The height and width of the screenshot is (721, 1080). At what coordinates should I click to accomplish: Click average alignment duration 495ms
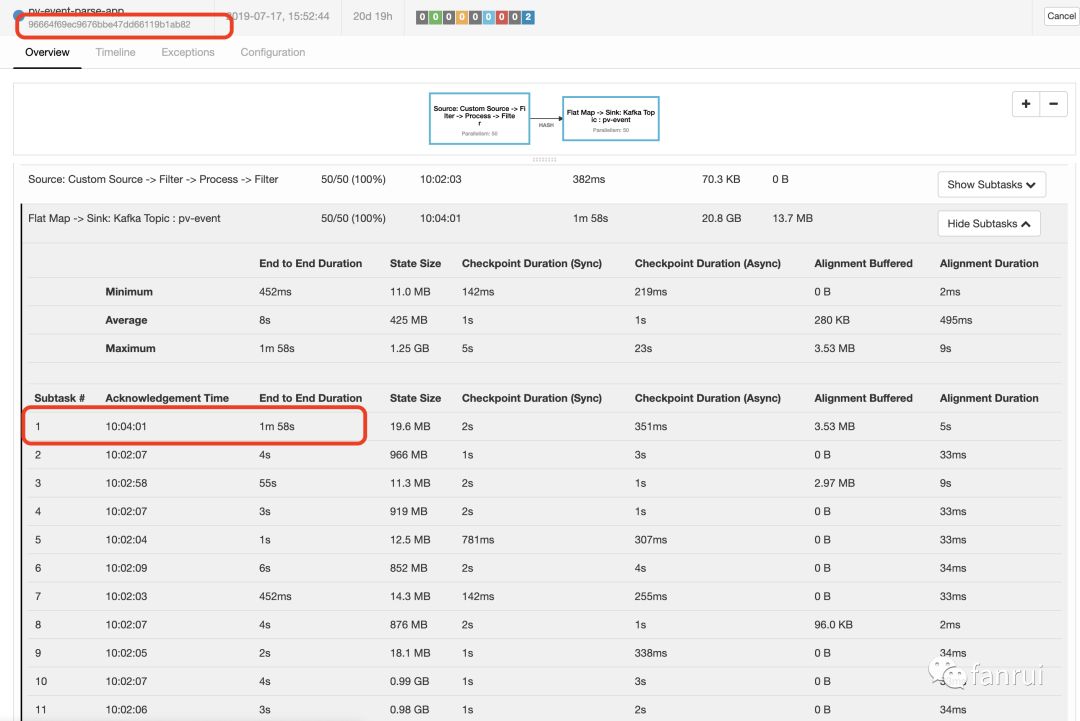point(955,320)
